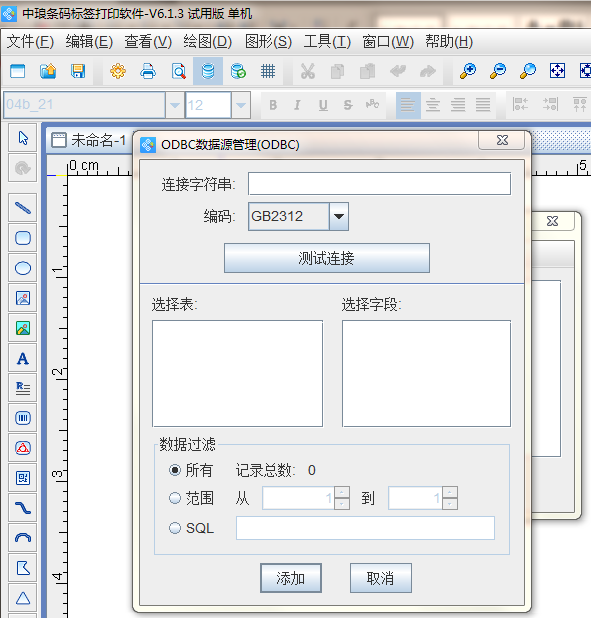Screen dimensions: 591x618
Task: Open print preview magnifier icon
Action: click(x=179, y=71)
